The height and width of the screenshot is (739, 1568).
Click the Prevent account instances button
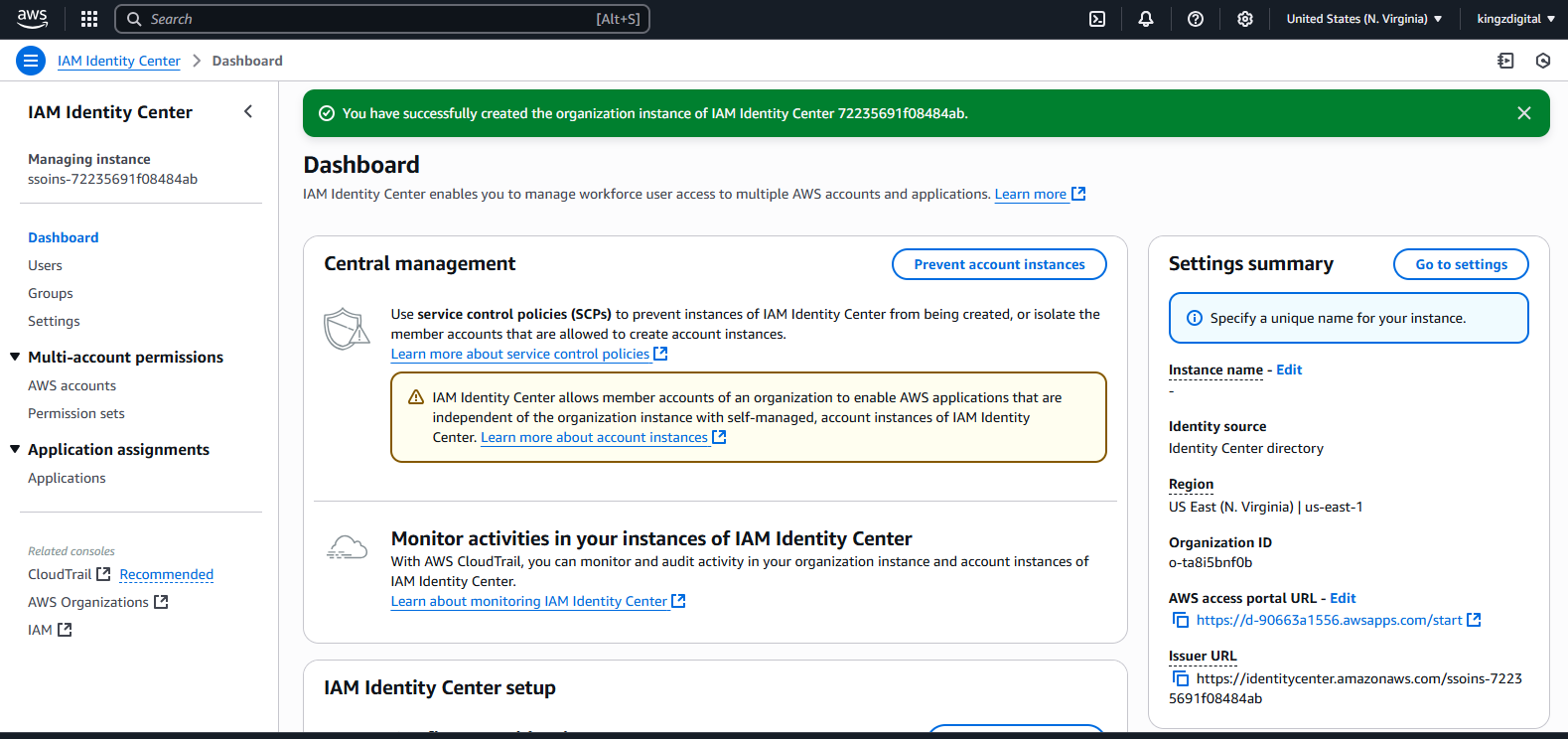(999, 264)
